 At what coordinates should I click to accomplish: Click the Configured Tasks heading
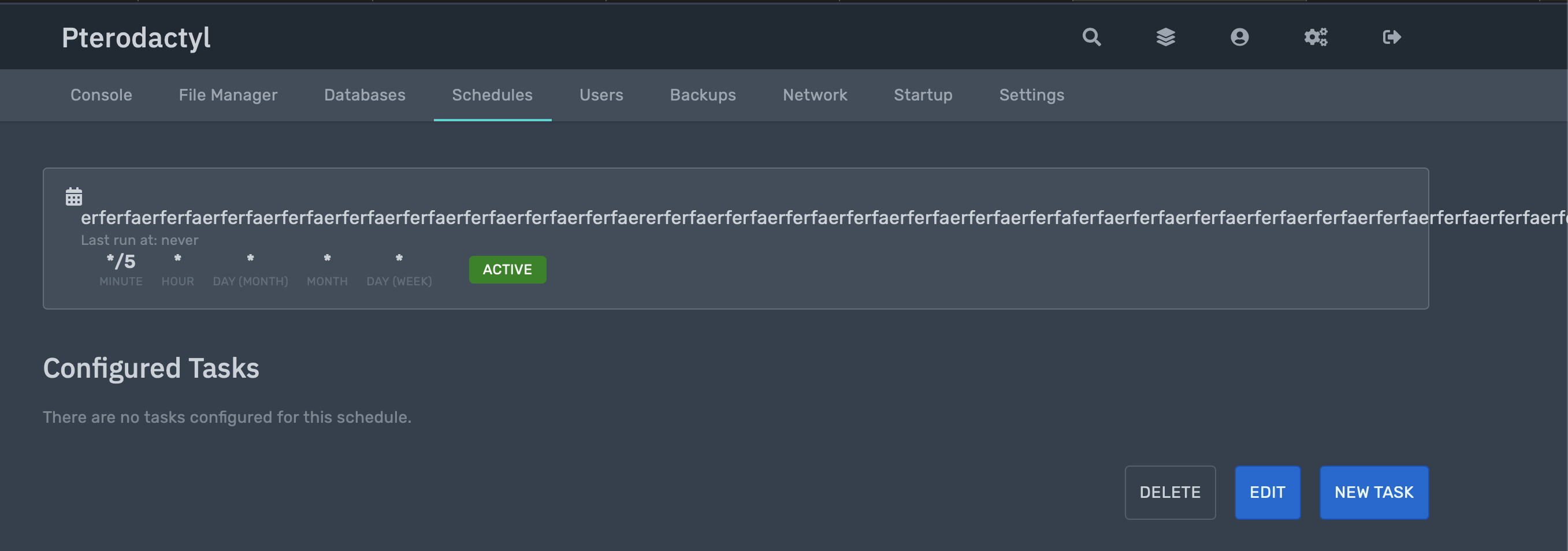[x=151, y=368]
